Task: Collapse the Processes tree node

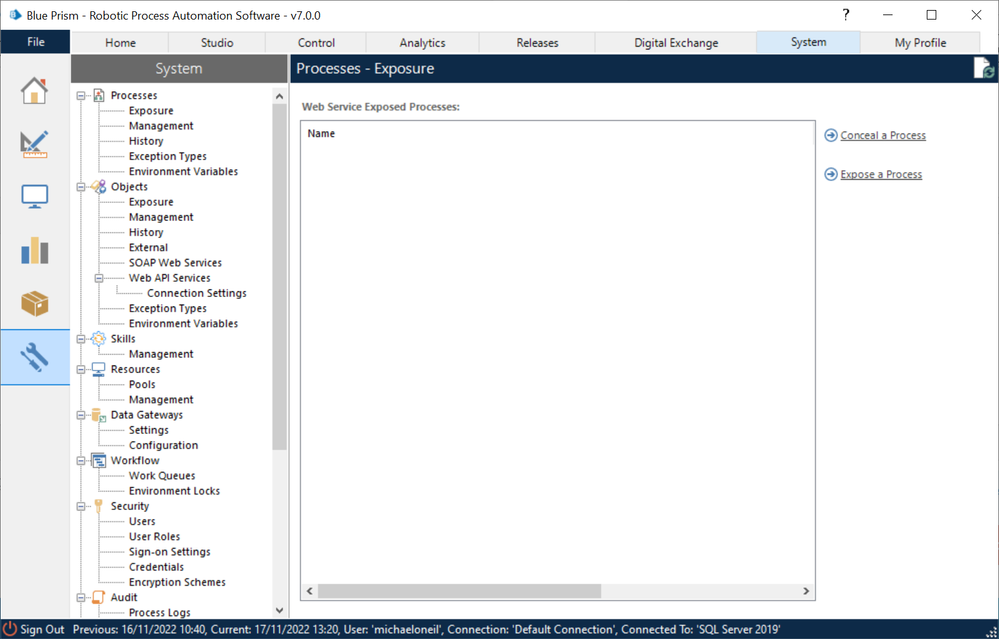Action: [x=81, y=96]
